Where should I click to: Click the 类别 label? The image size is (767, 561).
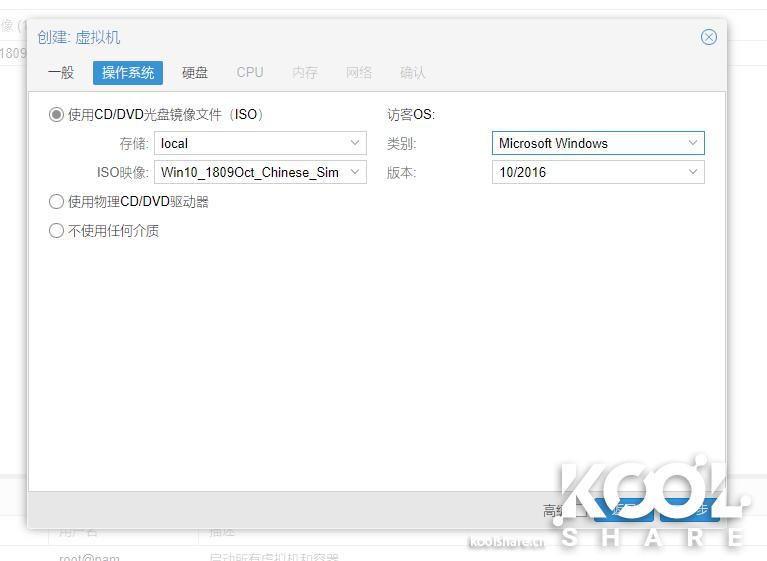tap(401, 143)
